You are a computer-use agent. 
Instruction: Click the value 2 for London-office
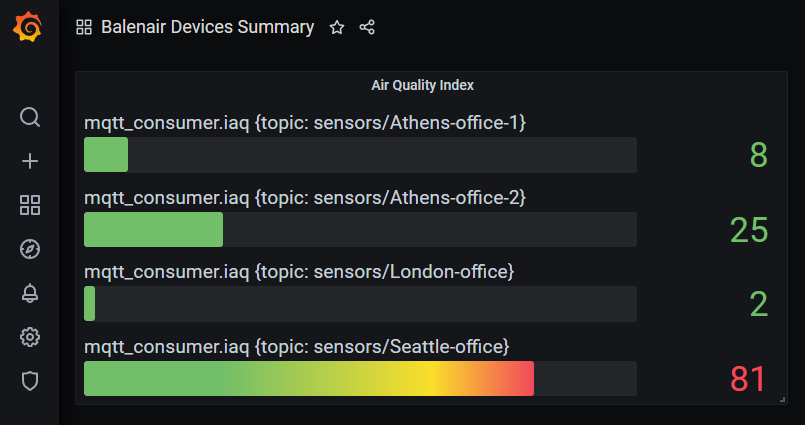(x=759, y=304)
